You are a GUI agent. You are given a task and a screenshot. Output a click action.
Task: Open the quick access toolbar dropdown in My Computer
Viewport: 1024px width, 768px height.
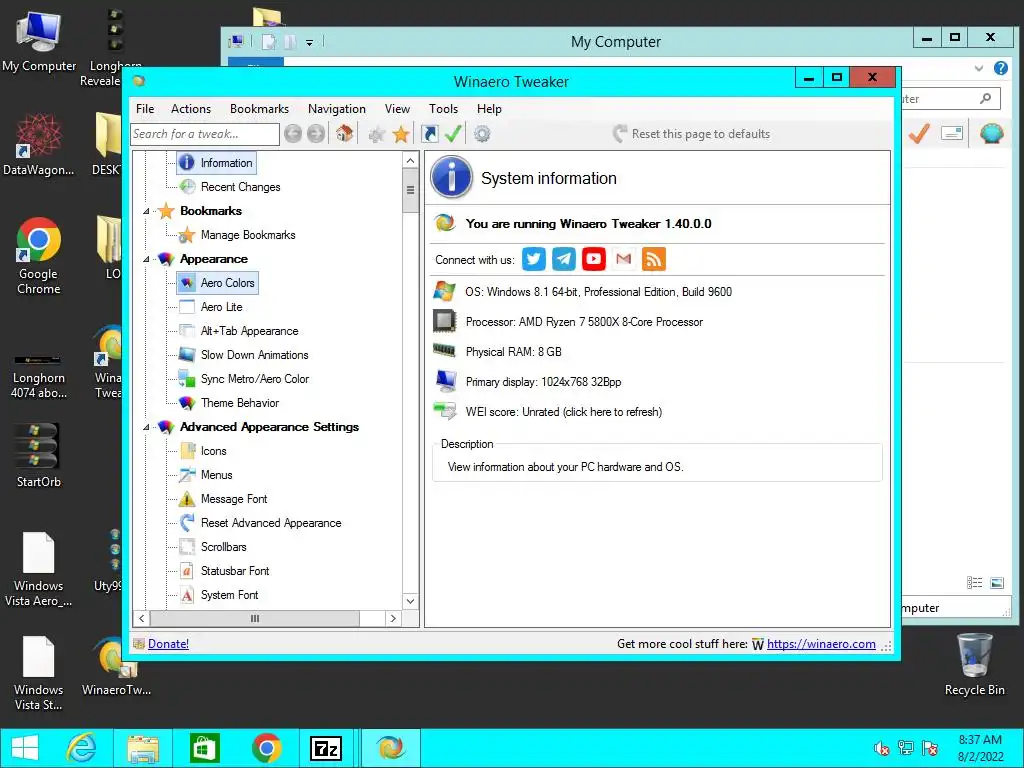point(310,42)
